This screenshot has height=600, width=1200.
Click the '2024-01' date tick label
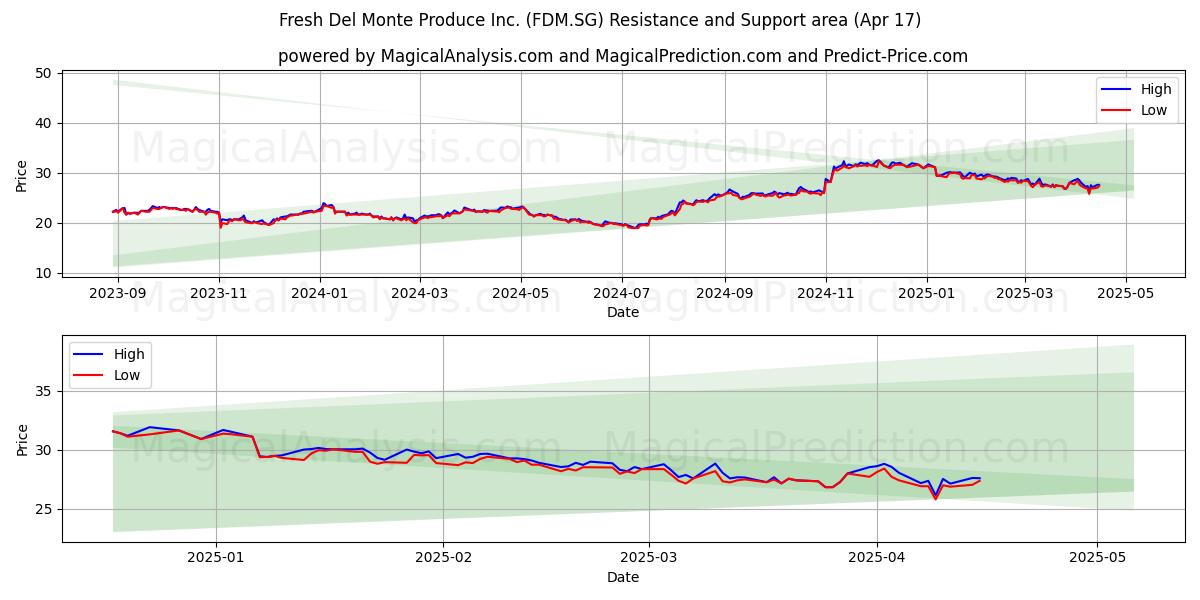tap(320, 295)
